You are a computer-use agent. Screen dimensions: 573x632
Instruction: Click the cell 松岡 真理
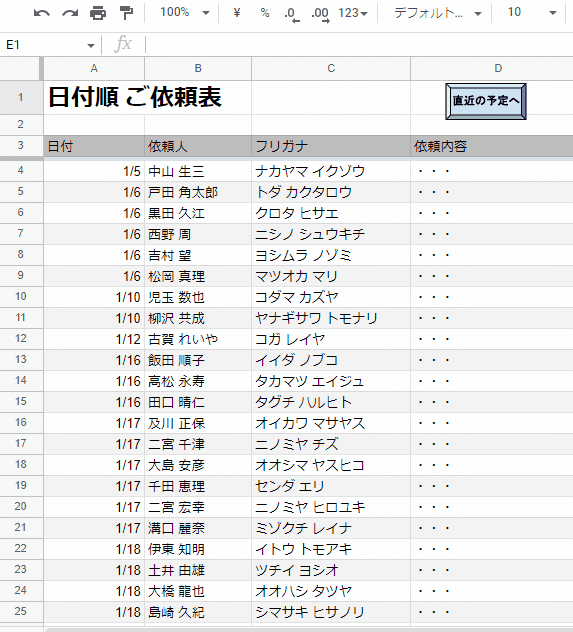point(198,276)
